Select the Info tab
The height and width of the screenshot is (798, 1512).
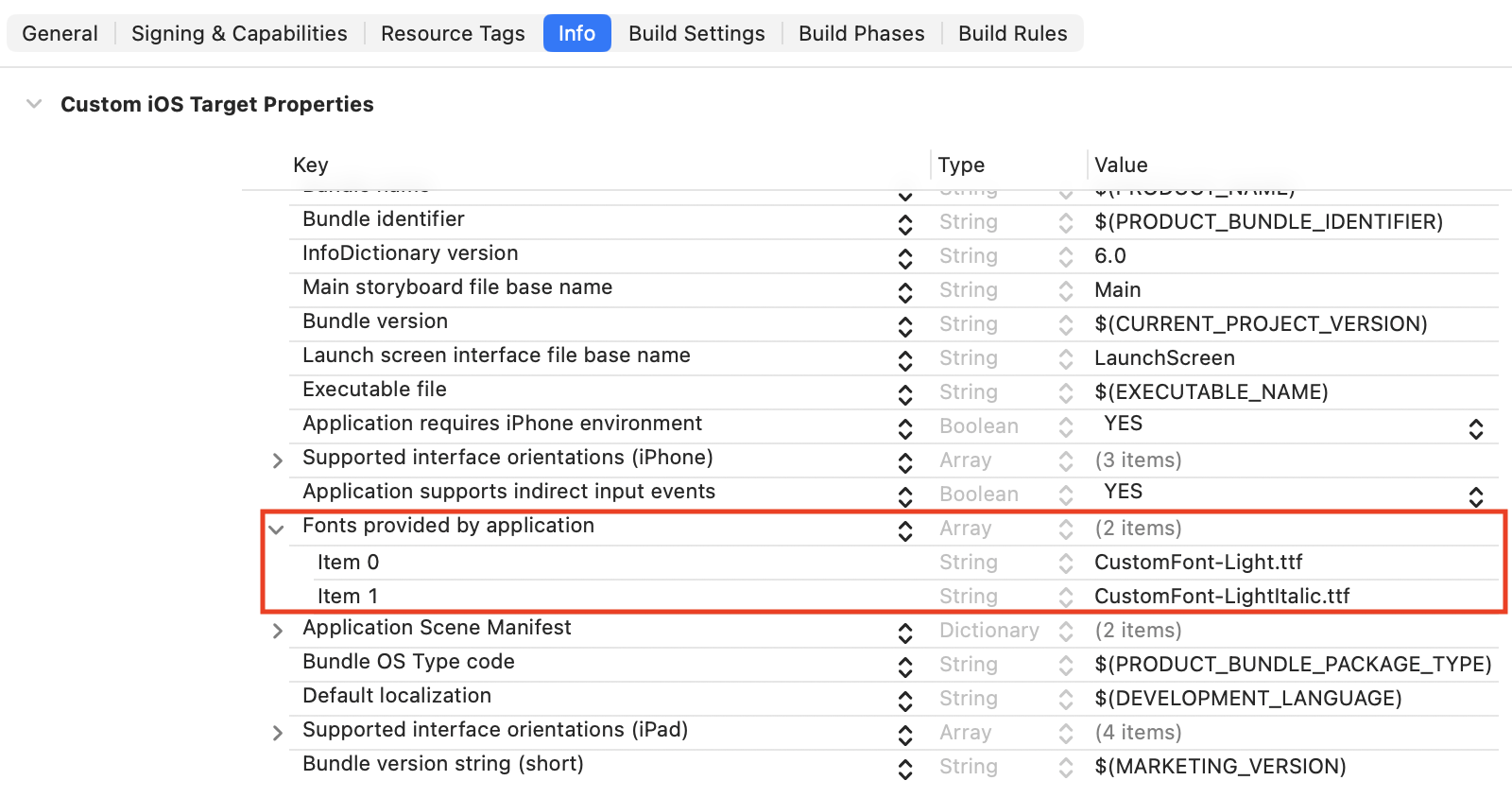tap(576, 33)
